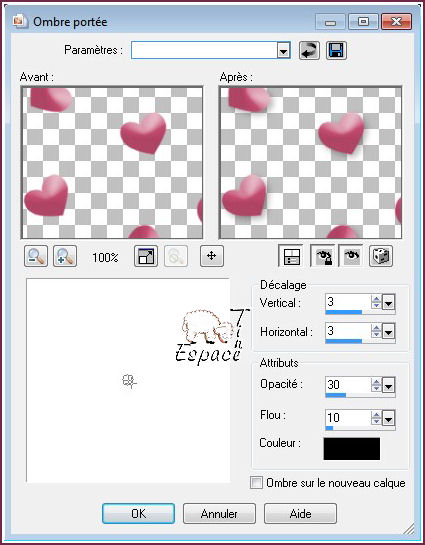Click the Annuler button
This screenshot has height=545, width=425.
click(x=219, y=513)
